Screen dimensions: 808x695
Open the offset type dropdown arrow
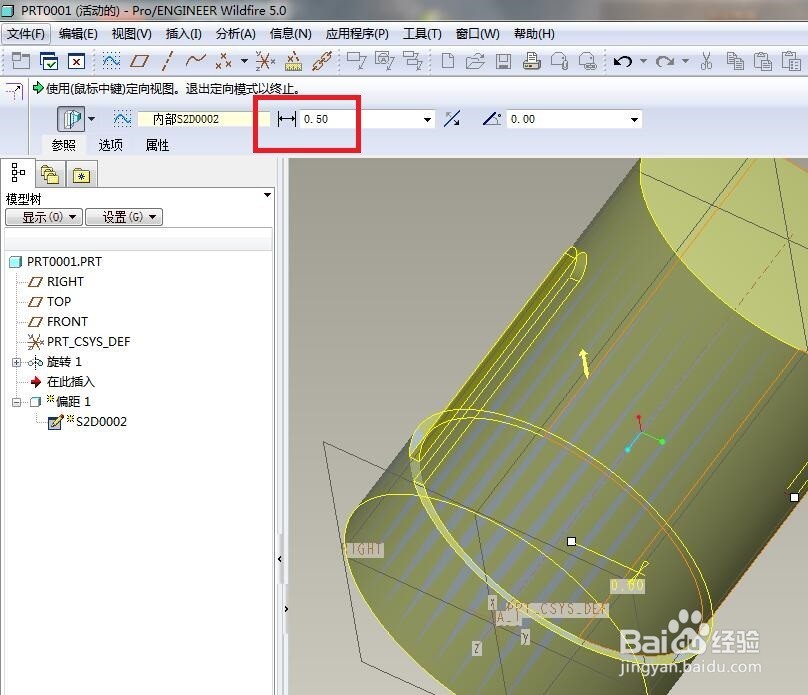pyautogui.click(x=91, y=119)
